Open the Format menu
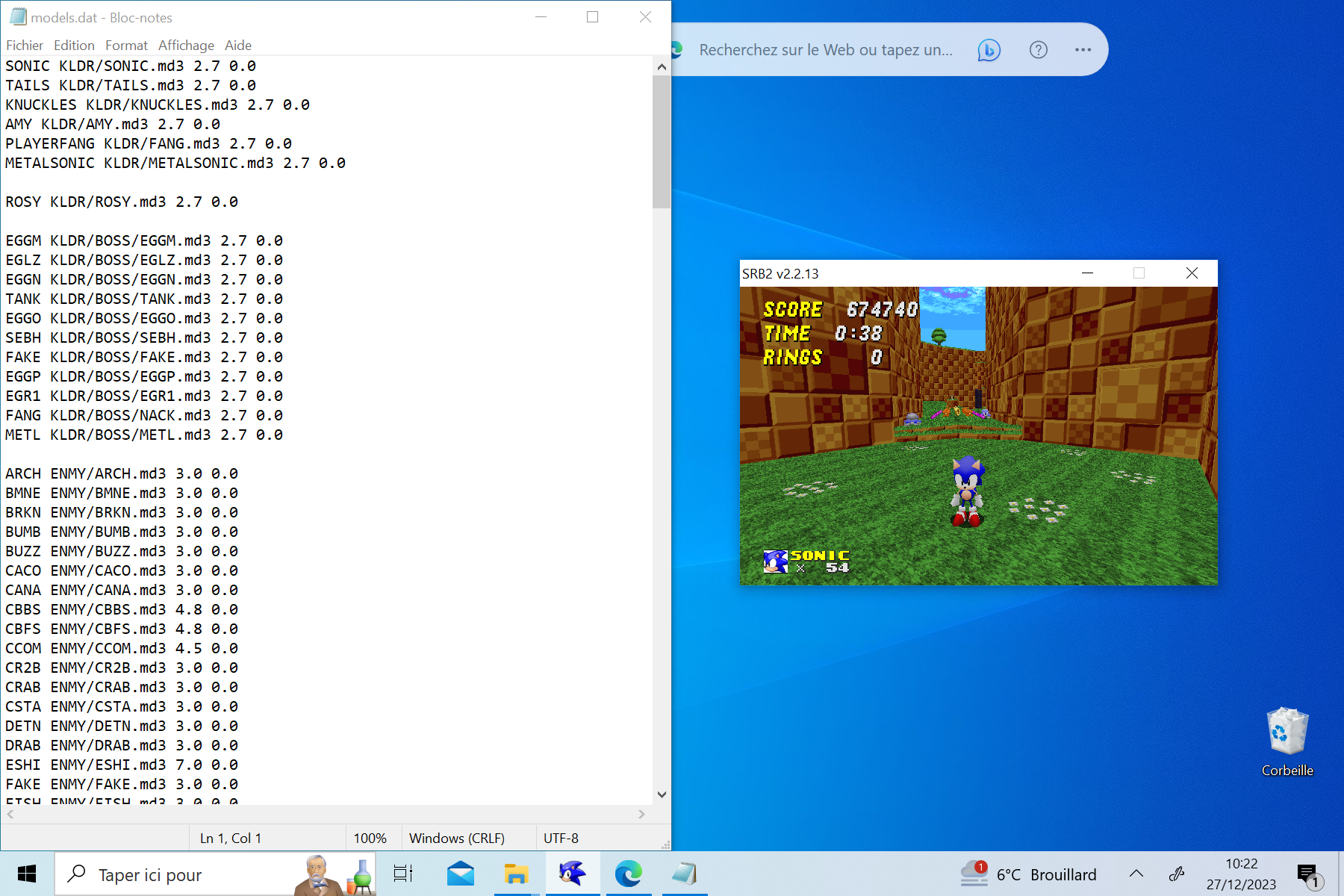This screenshot has width=1344, height=896. tap(126, 46)
